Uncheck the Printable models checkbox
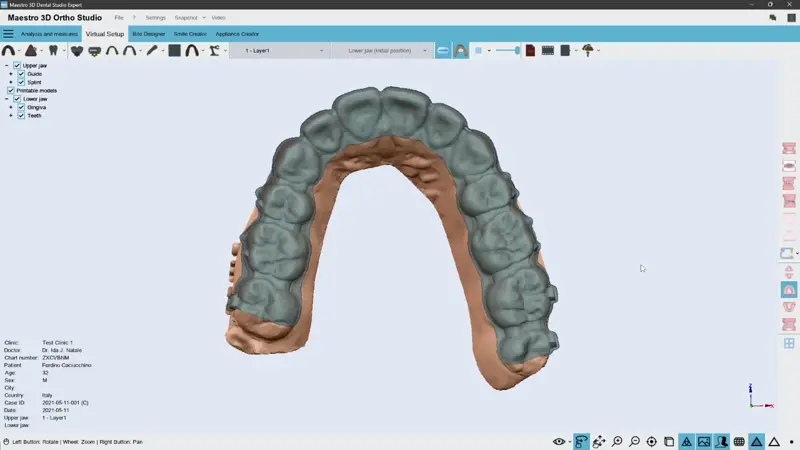 11,90
